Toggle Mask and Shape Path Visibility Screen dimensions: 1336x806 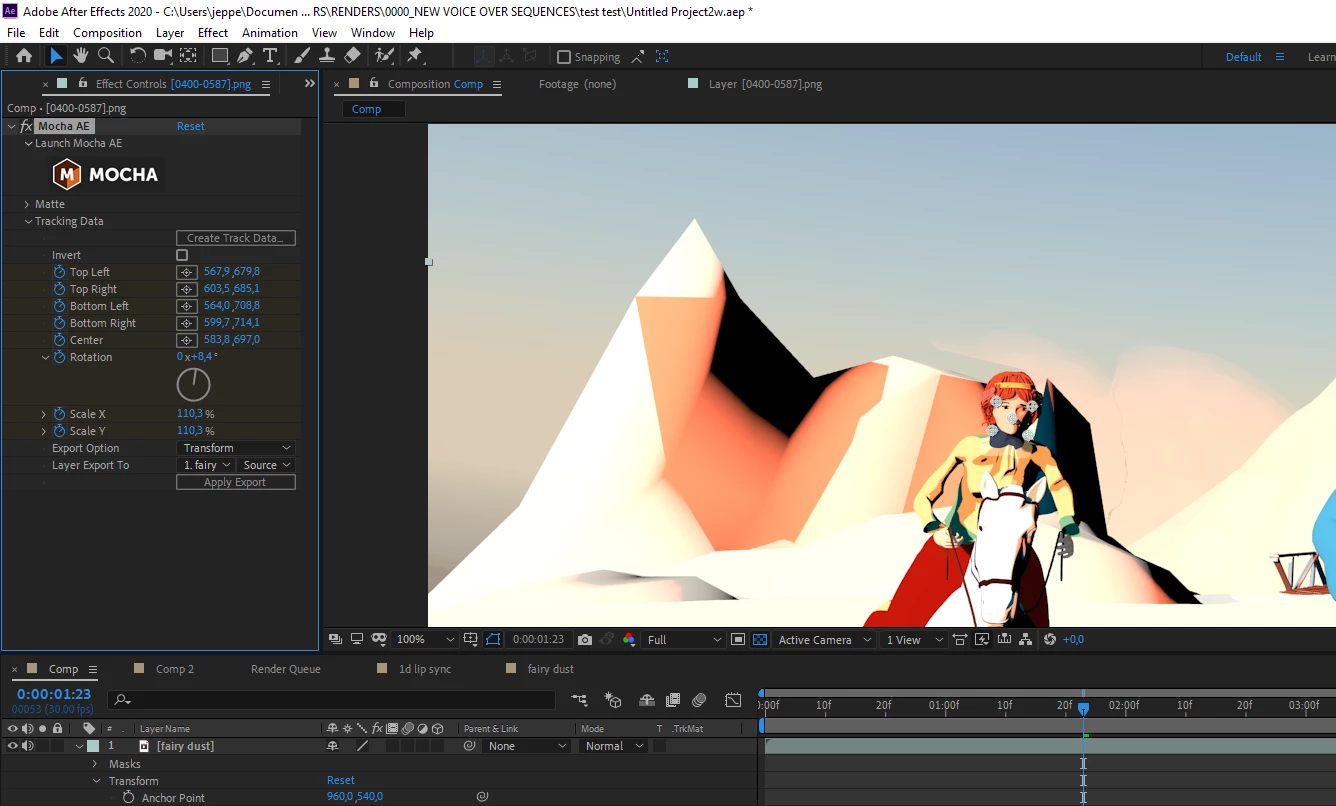493,640
